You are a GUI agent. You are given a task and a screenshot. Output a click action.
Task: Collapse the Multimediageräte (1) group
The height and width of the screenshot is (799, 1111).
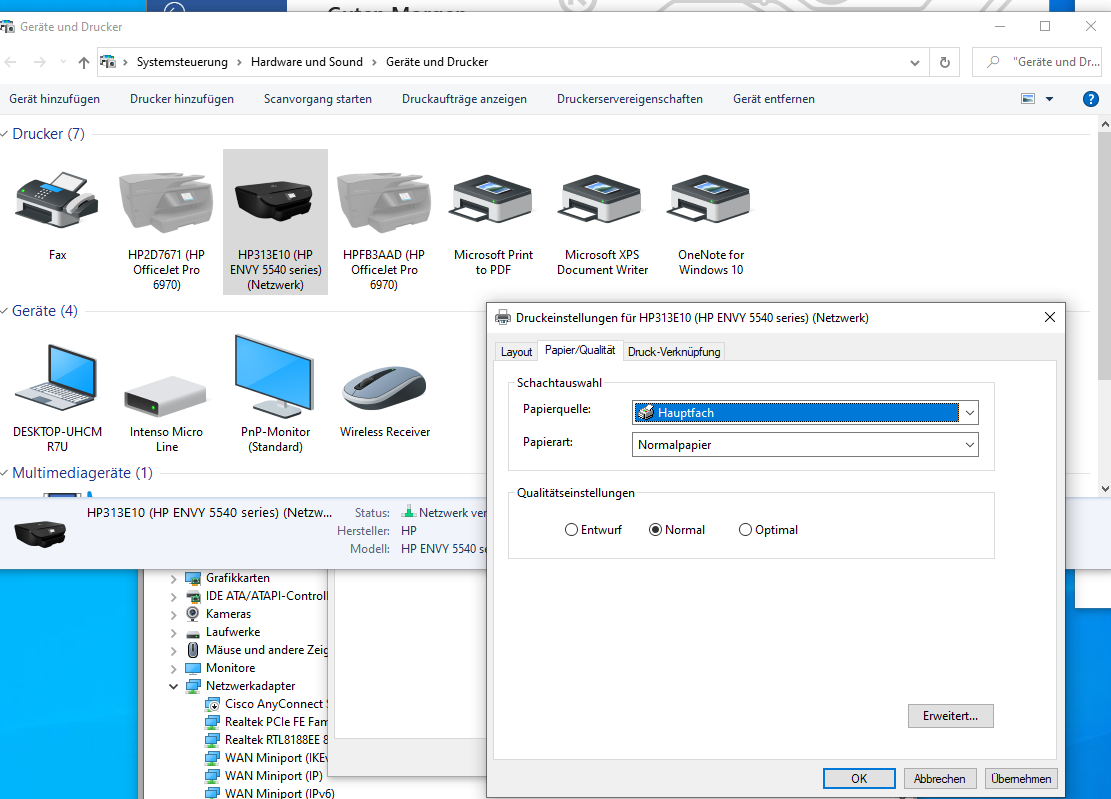4,473
